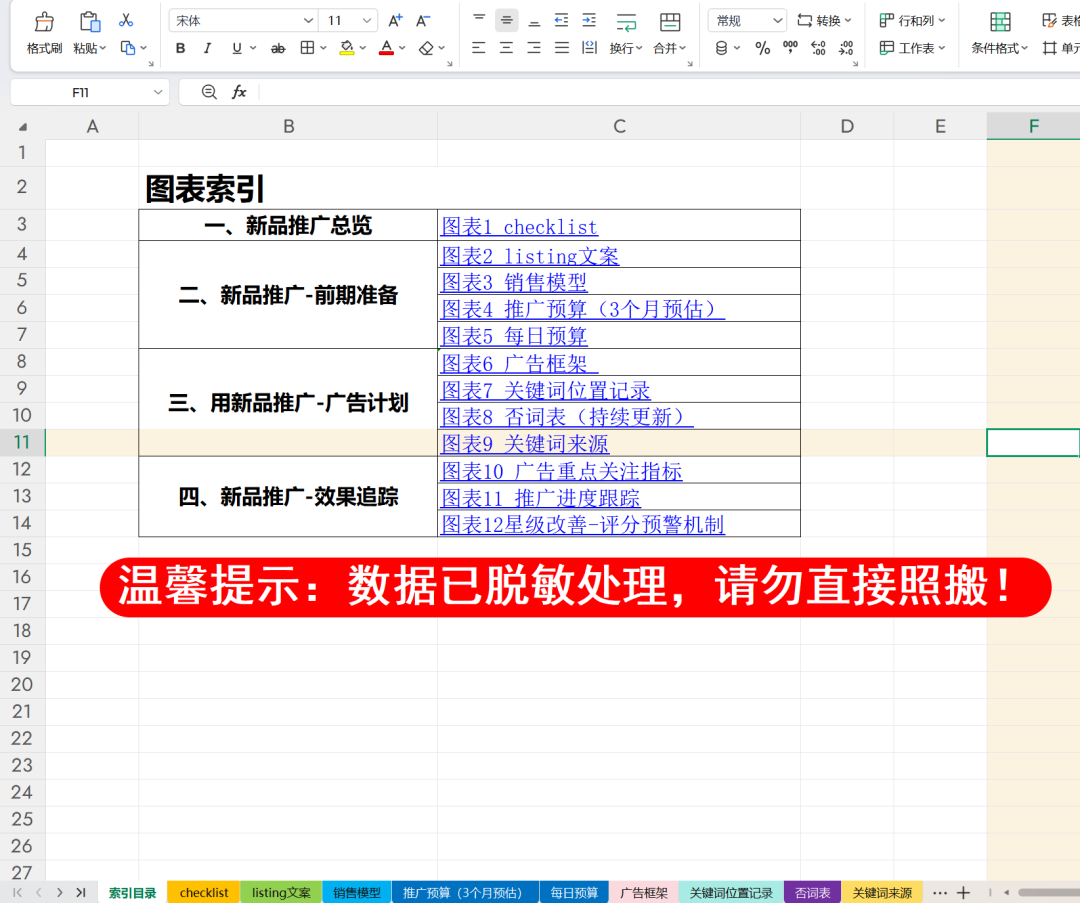
Task: Click the Paste (粘贴) clipboard icon
Action: [90, 22]
